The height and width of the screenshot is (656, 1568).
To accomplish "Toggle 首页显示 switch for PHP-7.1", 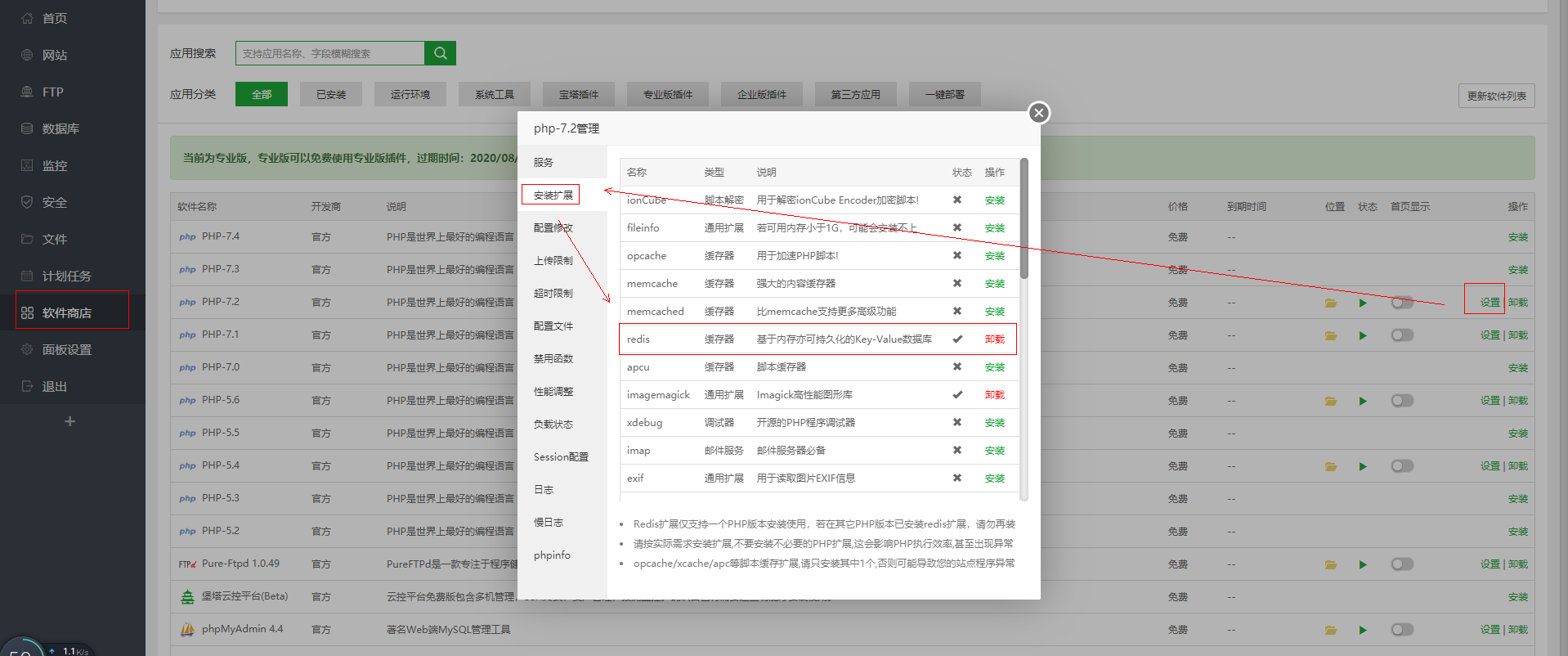I will 1402,335.
